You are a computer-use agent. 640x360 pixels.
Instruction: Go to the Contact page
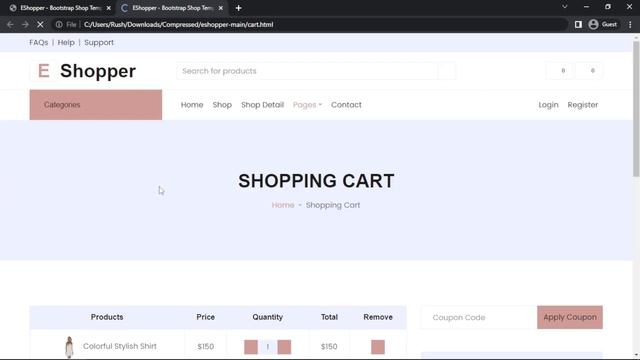[x=346, y=105]
